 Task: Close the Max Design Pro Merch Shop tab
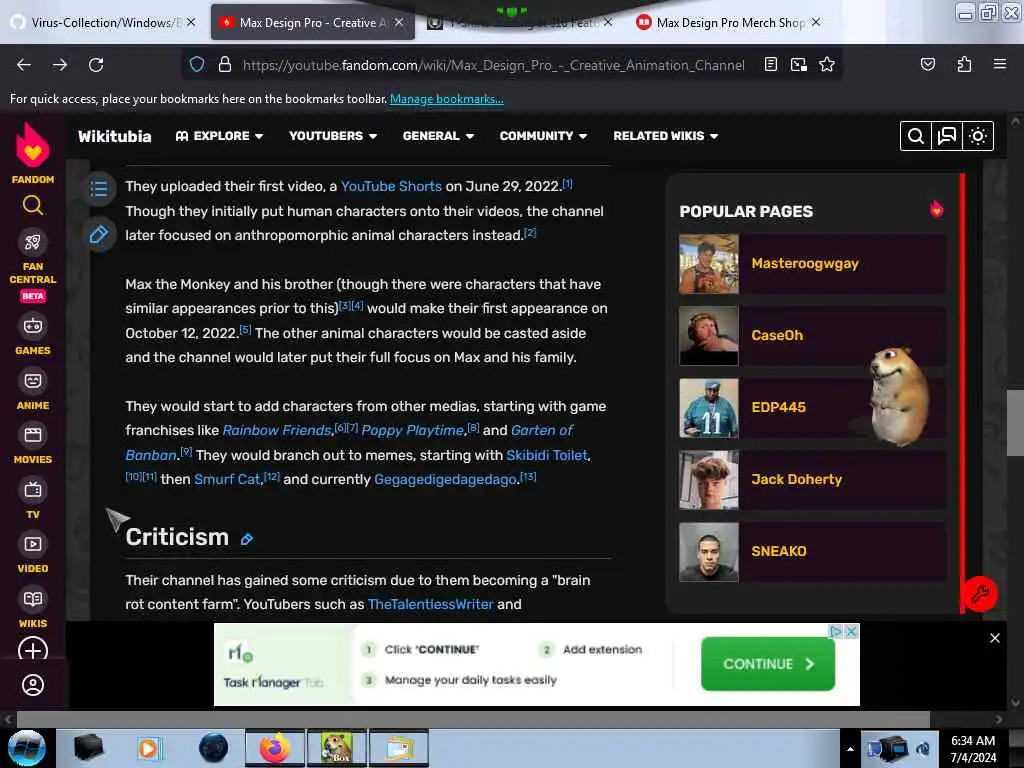pos(816,22)
